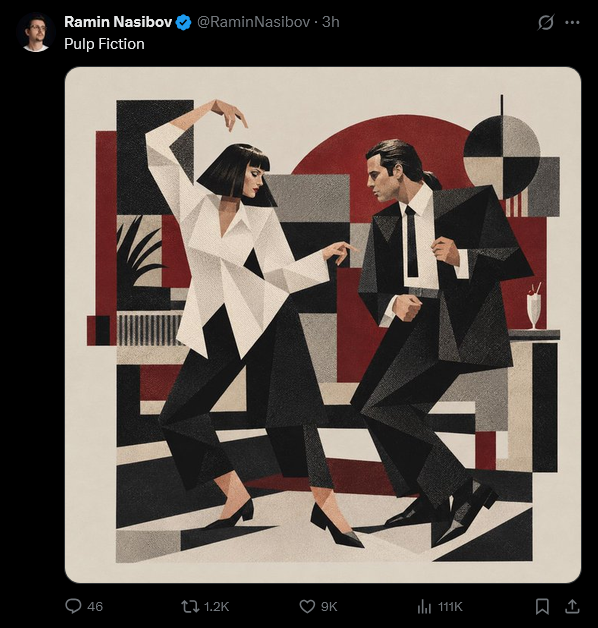Share the post with the upload icon
This screenshot has height=628, width=598.
pyautogui.click(x=572, y=606)
